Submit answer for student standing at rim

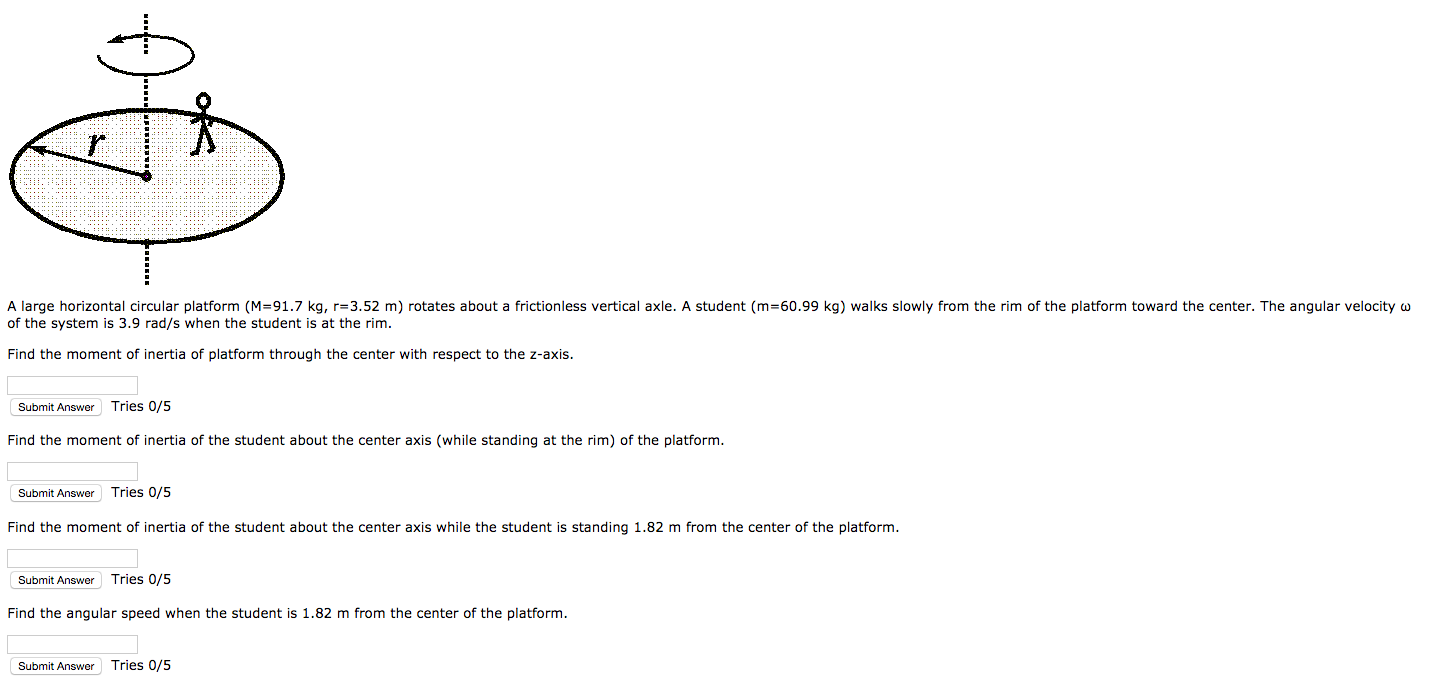pyautogui.click(x=56, y=493)
